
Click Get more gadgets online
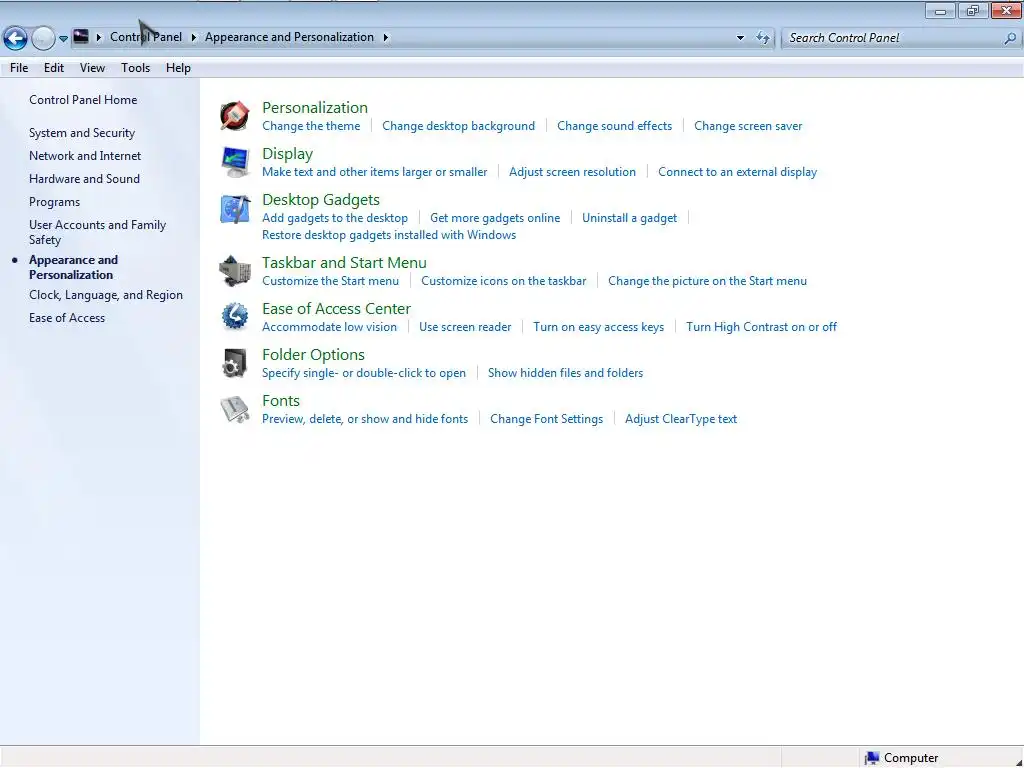(x=495, y=218)
